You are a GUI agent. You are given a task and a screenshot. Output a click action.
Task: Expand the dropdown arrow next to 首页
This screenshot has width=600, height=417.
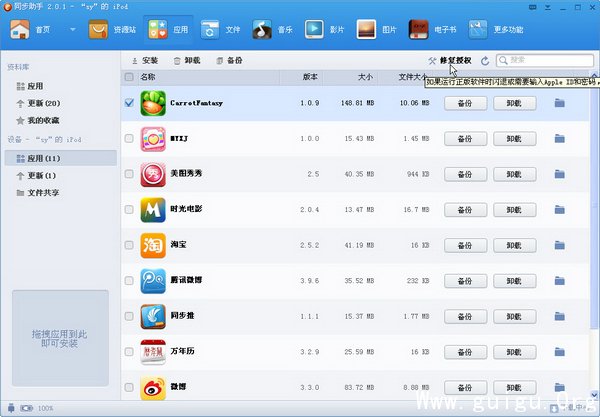[72, 29]
